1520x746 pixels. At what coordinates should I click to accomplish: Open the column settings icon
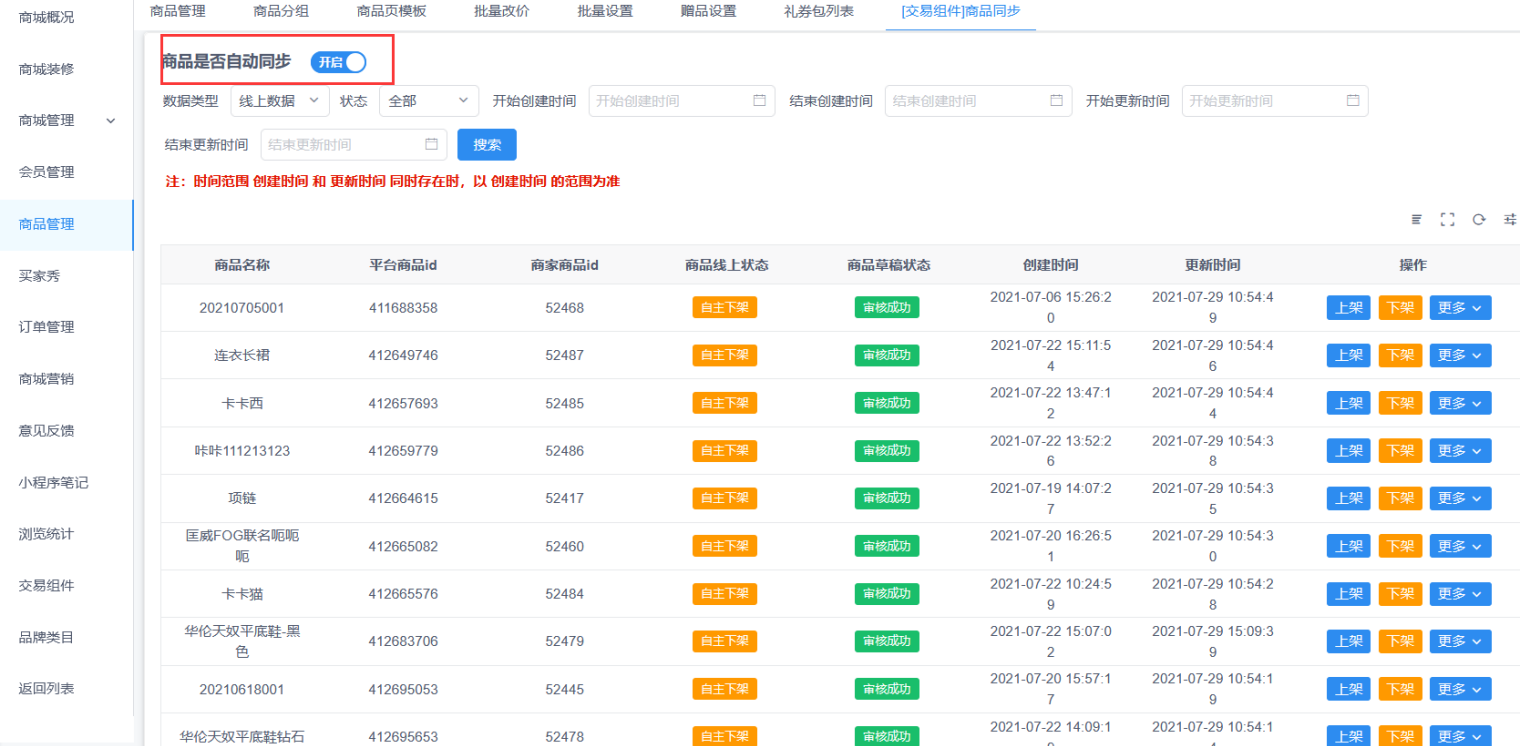coord(1509,220)
